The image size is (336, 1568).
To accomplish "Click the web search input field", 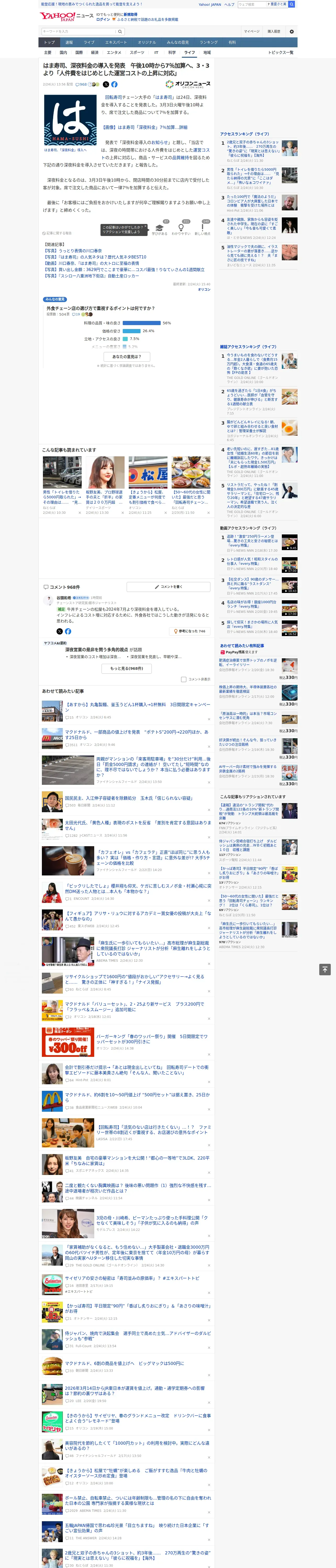I will (253, 4).
